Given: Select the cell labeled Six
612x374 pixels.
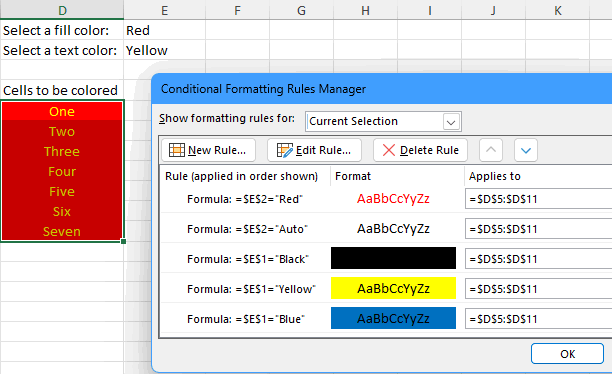Looking at the screenshot, I should pyautogui.click(x=62, y=211).
